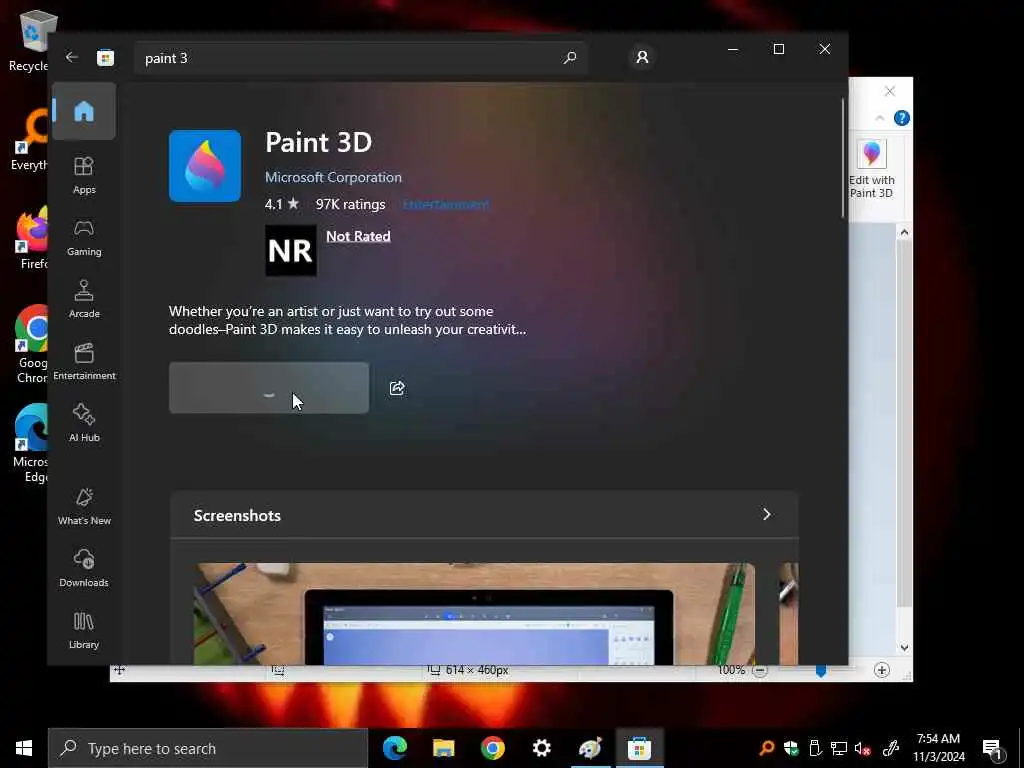Click the Screenshots heading text
The width and height of the screenshot is (1024, 768).
point(237,515)
